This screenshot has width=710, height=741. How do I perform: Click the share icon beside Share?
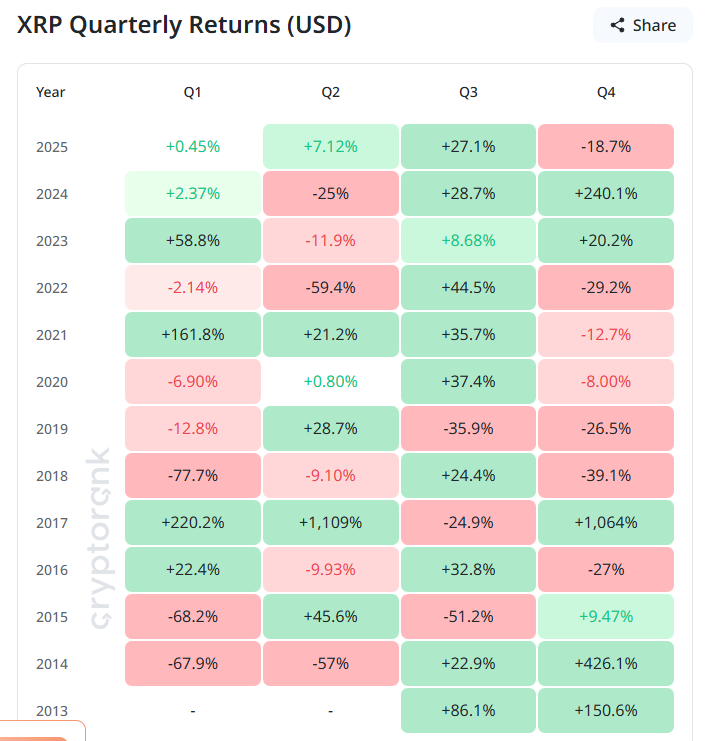617,25
